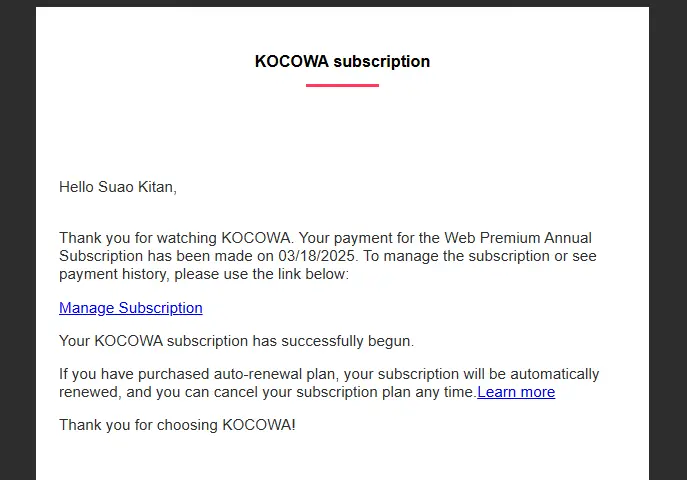Viewport: 687px width, 485px height.
Task: Click the Thank you for choosing KOCOWA line
Action: (177, 425)
